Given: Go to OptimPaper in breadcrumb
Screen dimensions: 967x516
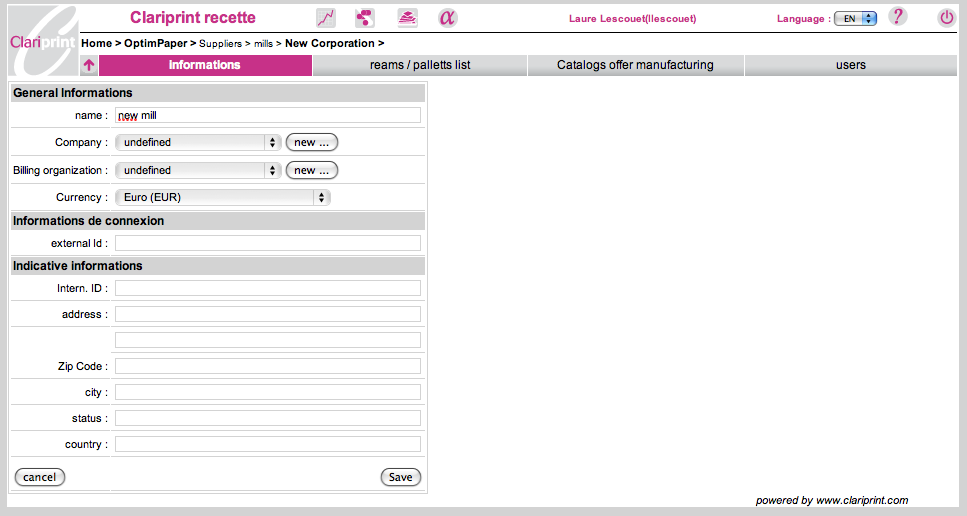Looking at the screenshot, I should tap(155, 44).
